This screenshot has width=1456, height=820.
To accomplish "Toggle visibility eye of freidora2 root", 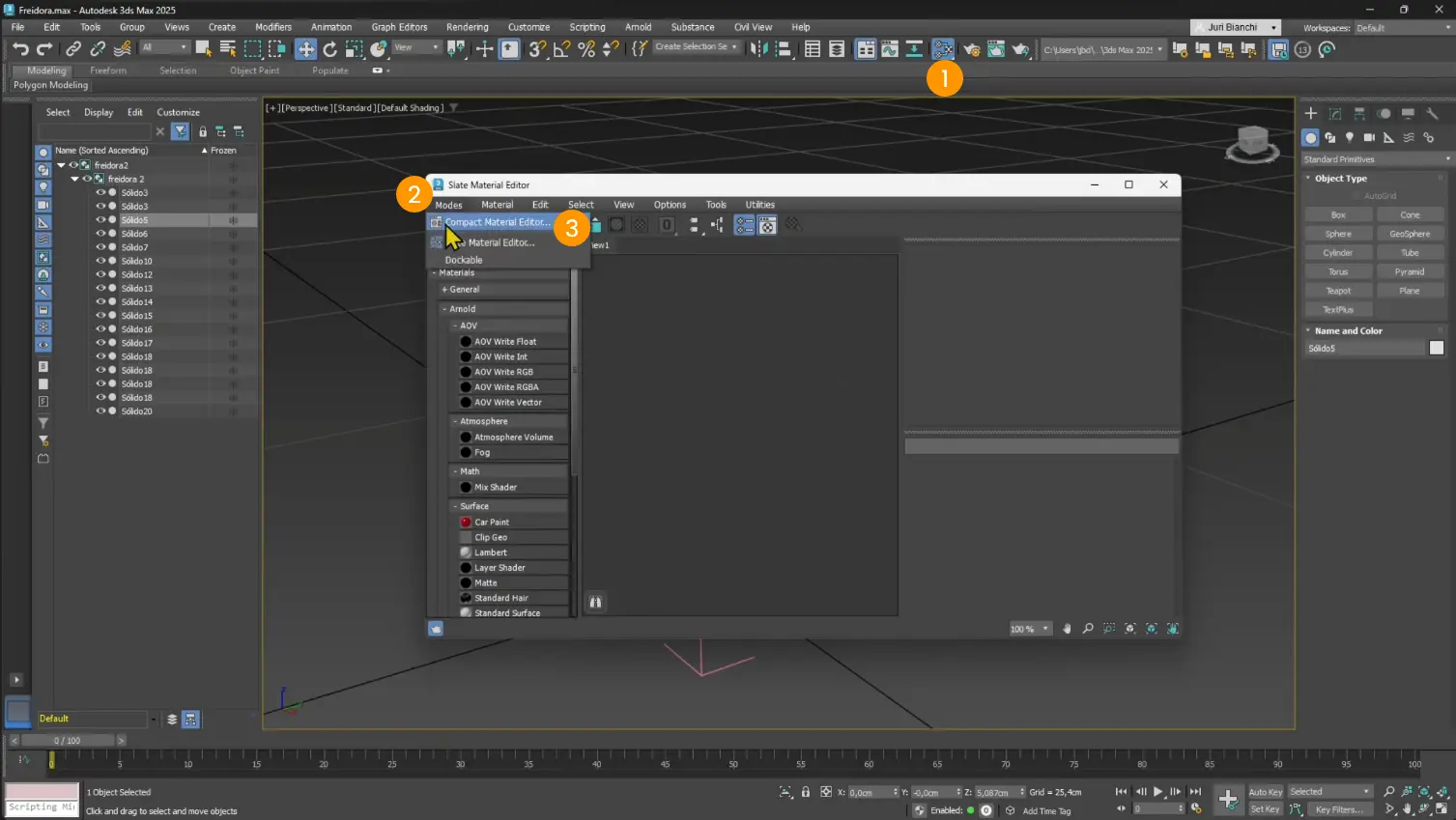I will coord(73,165).
